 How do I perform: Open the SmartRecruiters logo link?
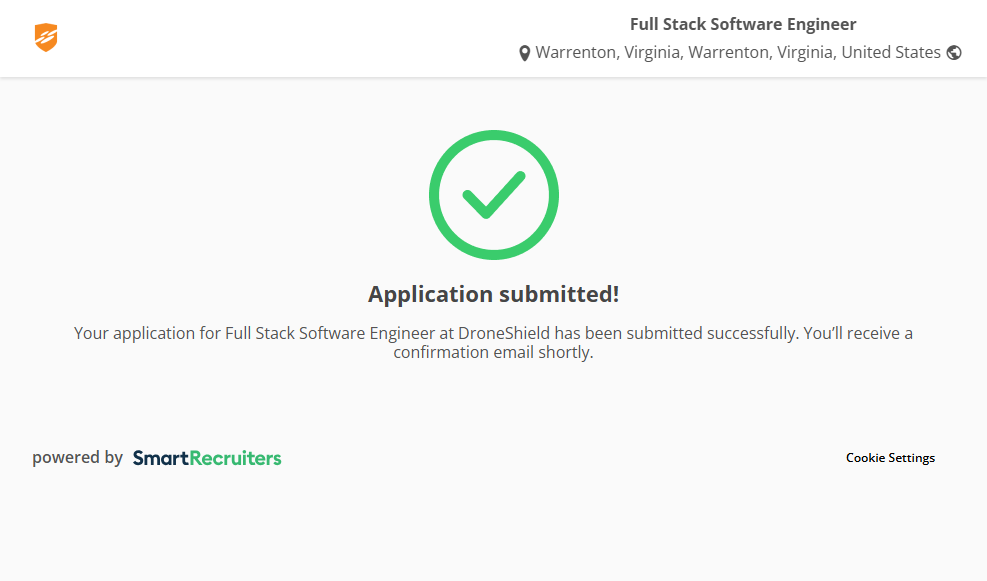pos(207,458)
